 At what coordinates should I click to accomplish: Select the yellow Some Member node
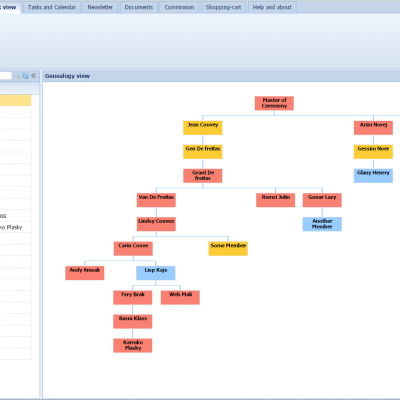click(228, 249)
